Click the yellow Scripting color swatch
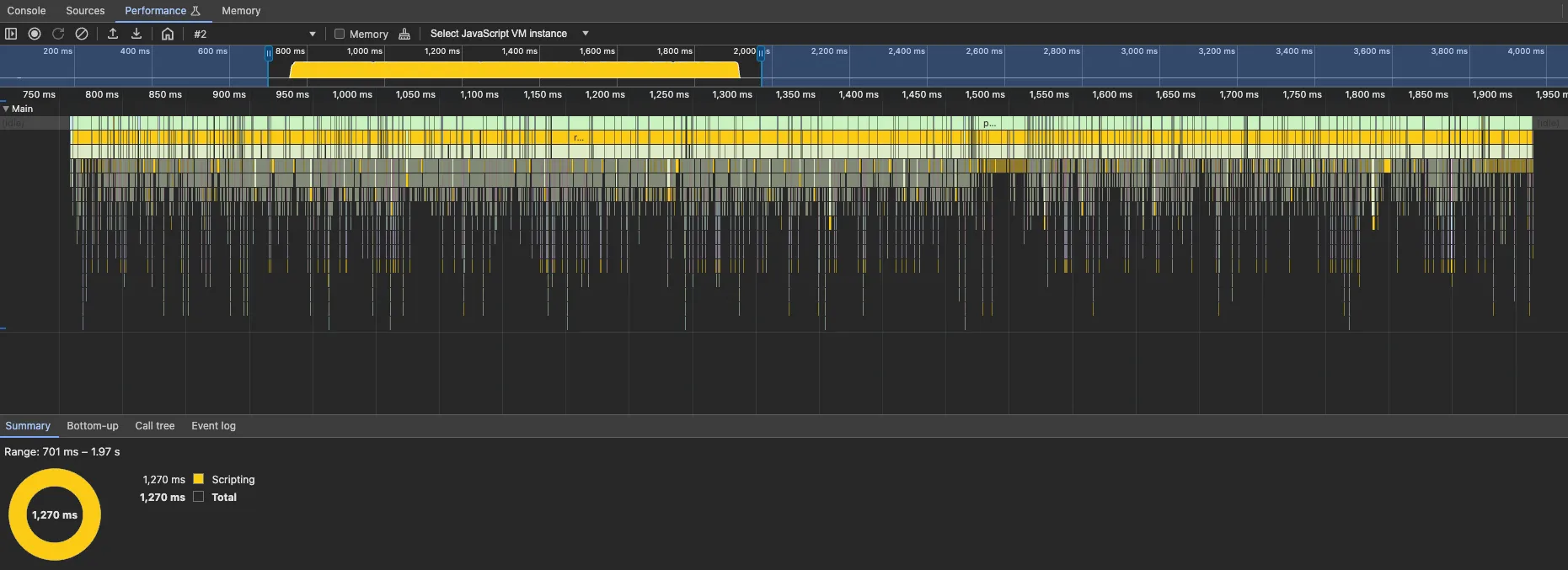This screenshot has height=570, width=1568. [x=198, y=479]
